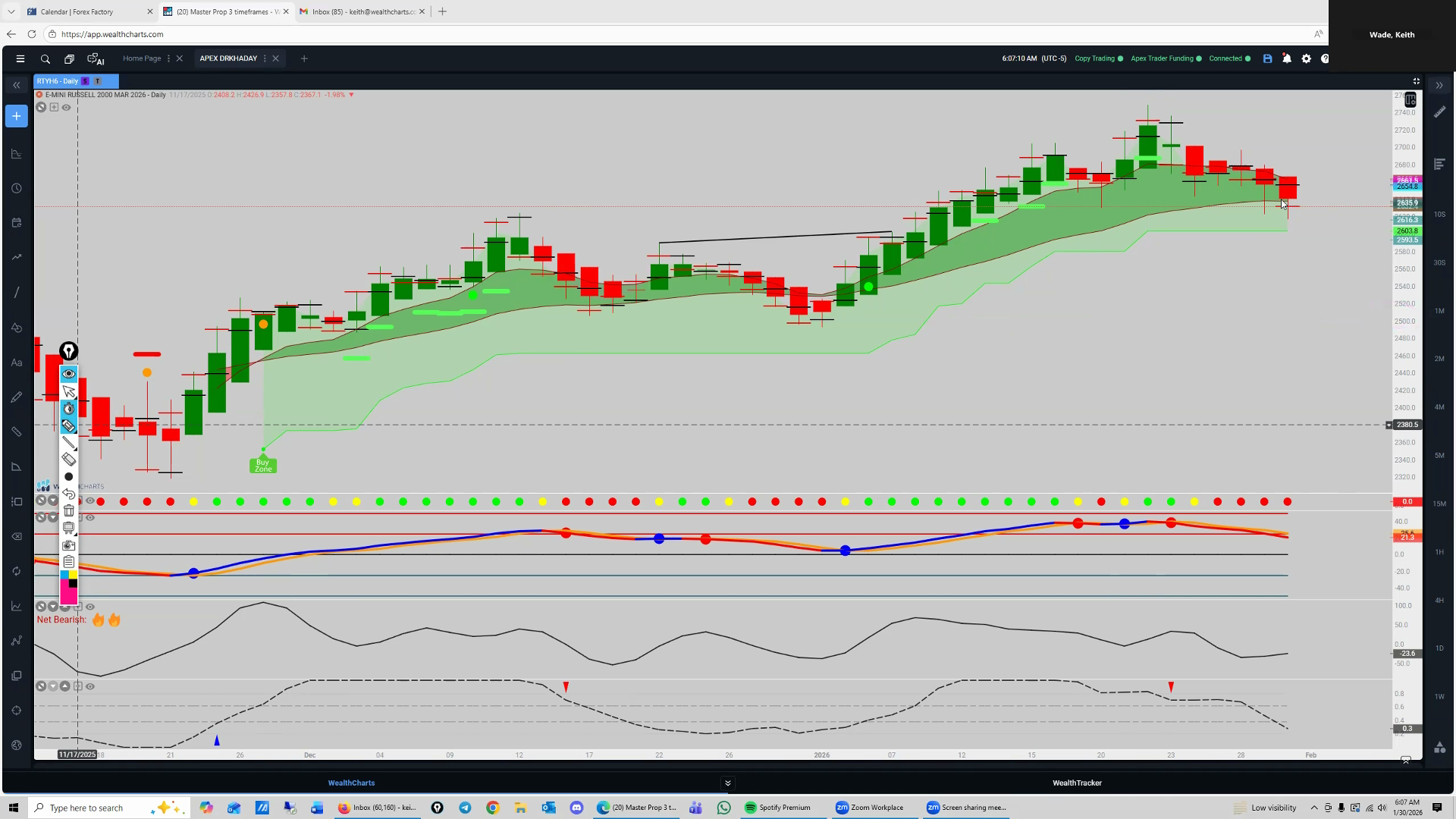1456x819 pixels.
Task: Toggle eye visibility of bottom dashed indicator
Action: coord(90,686)
